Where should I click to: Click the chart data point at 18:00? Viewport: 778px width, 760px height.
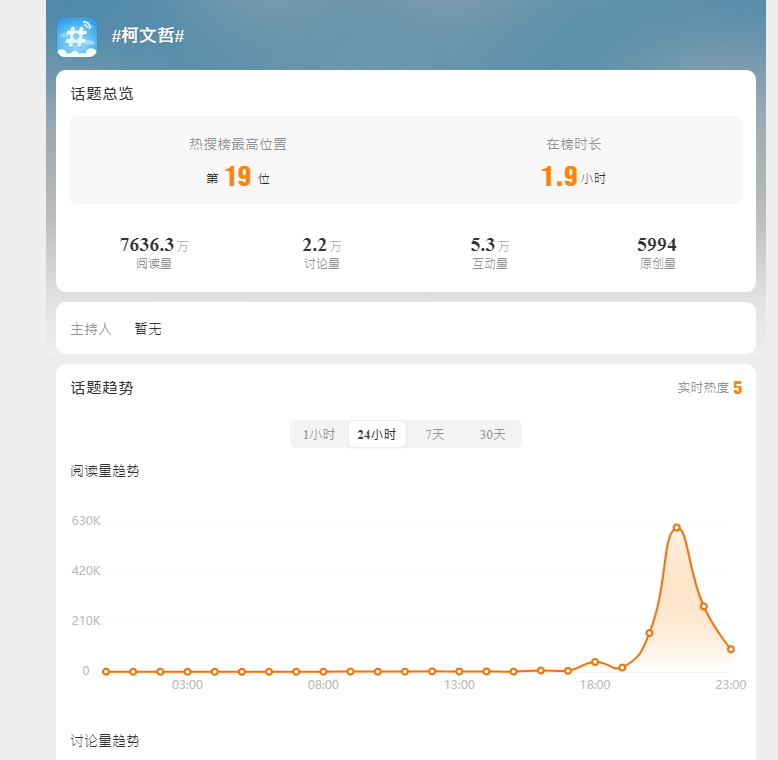click(x=595, y=662)
